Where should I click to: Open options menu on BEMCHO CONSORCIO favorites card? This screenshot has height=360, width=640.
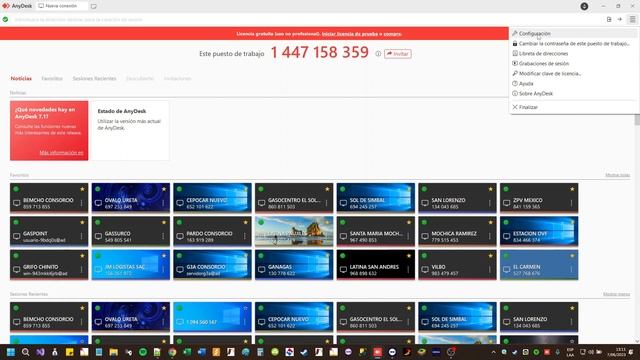[x=82, y=203]
